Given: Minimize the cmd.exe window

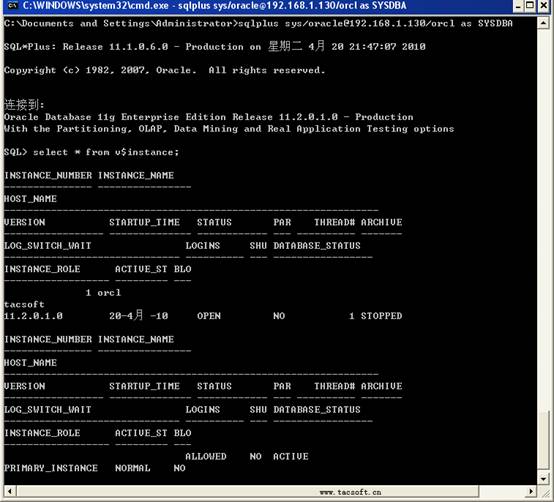Looking at the screenshot, I should 518,6.
